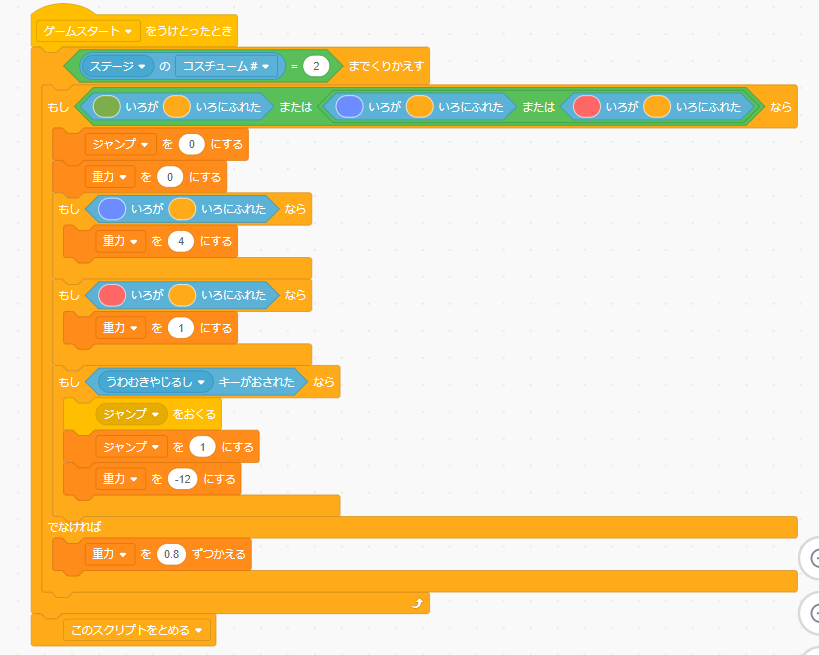Click the blue swatch in the nested もし block
This screenshot has width=819, height=655.
tap(111, 209)
